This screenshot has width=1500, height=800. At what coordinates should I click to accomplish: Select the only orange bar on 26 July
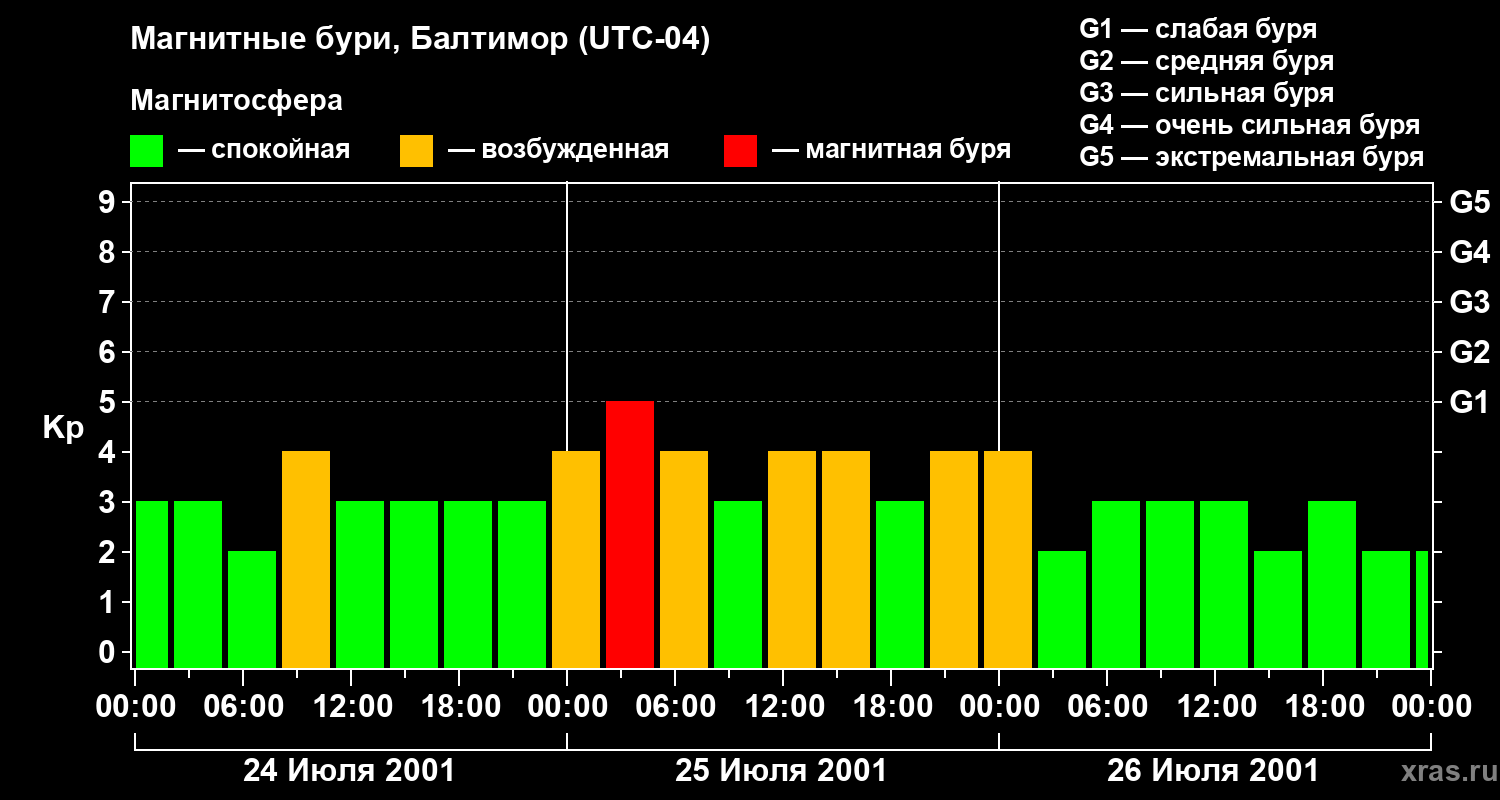1008,559
